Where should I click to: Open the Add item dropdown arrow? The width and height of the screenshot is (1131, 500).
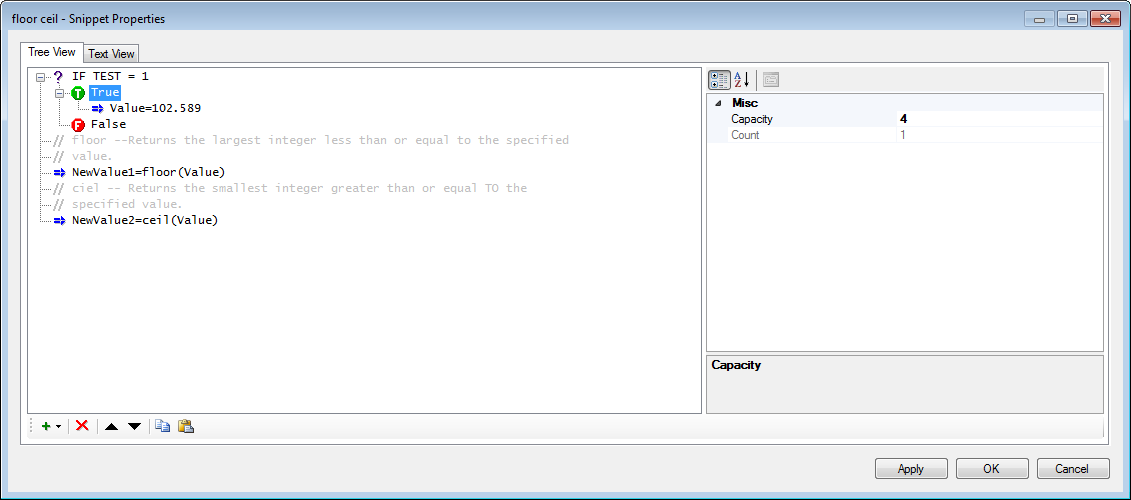click(58, 427)
